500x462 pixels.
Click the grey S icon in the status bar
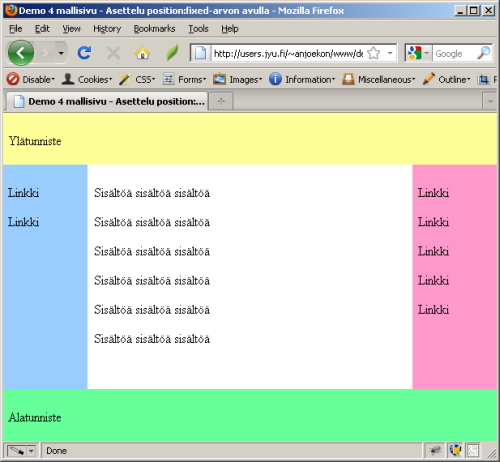(473, 451)
